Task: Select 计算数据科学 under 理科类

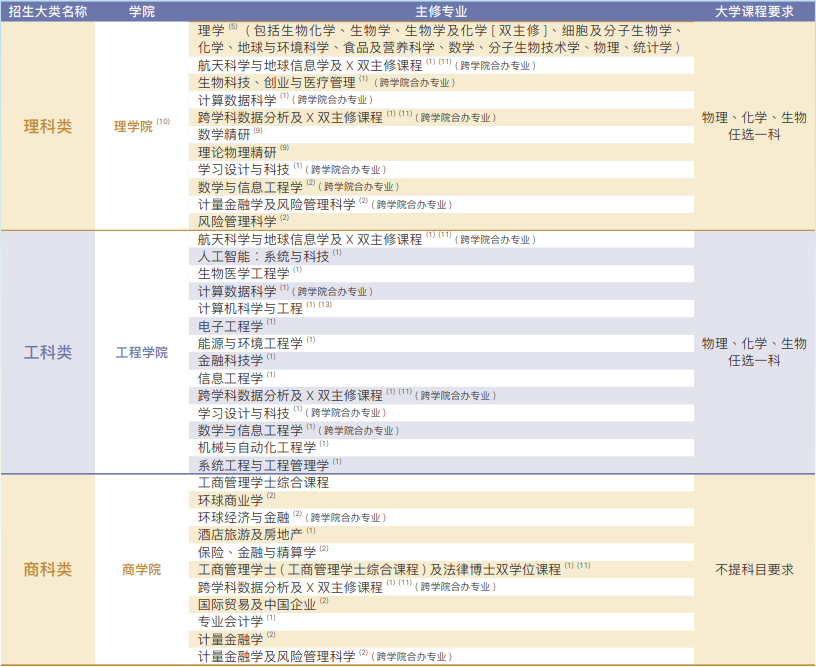Action: (441, 100)
